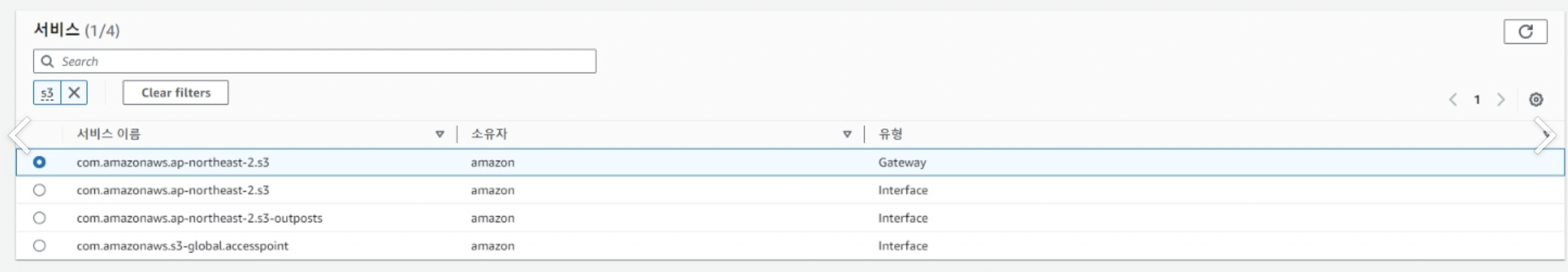Focus the Search input field
This screenshot has height=272, width=1568.
315,62
